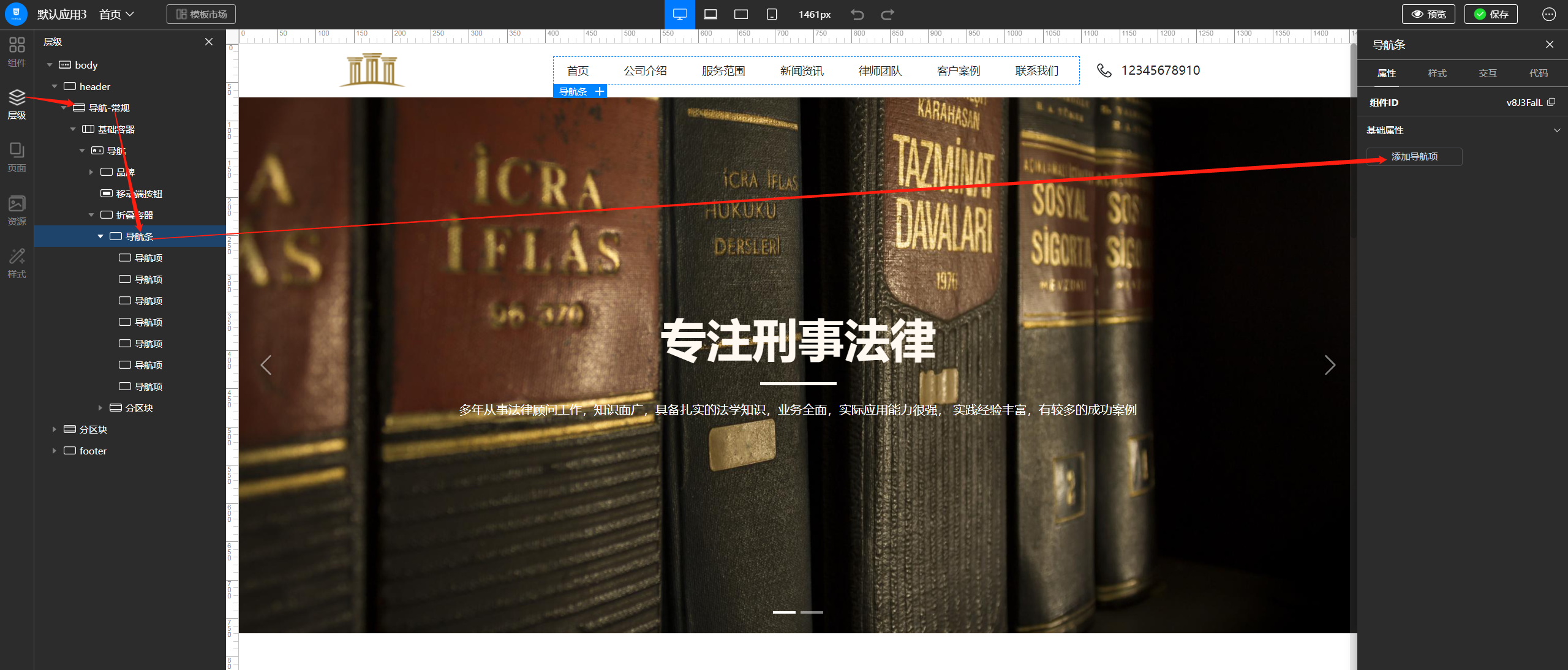Open the 页面 pages sidebar panel
Image resolution: width=1568 pixels, height=670 pixels.
(17, 157)
